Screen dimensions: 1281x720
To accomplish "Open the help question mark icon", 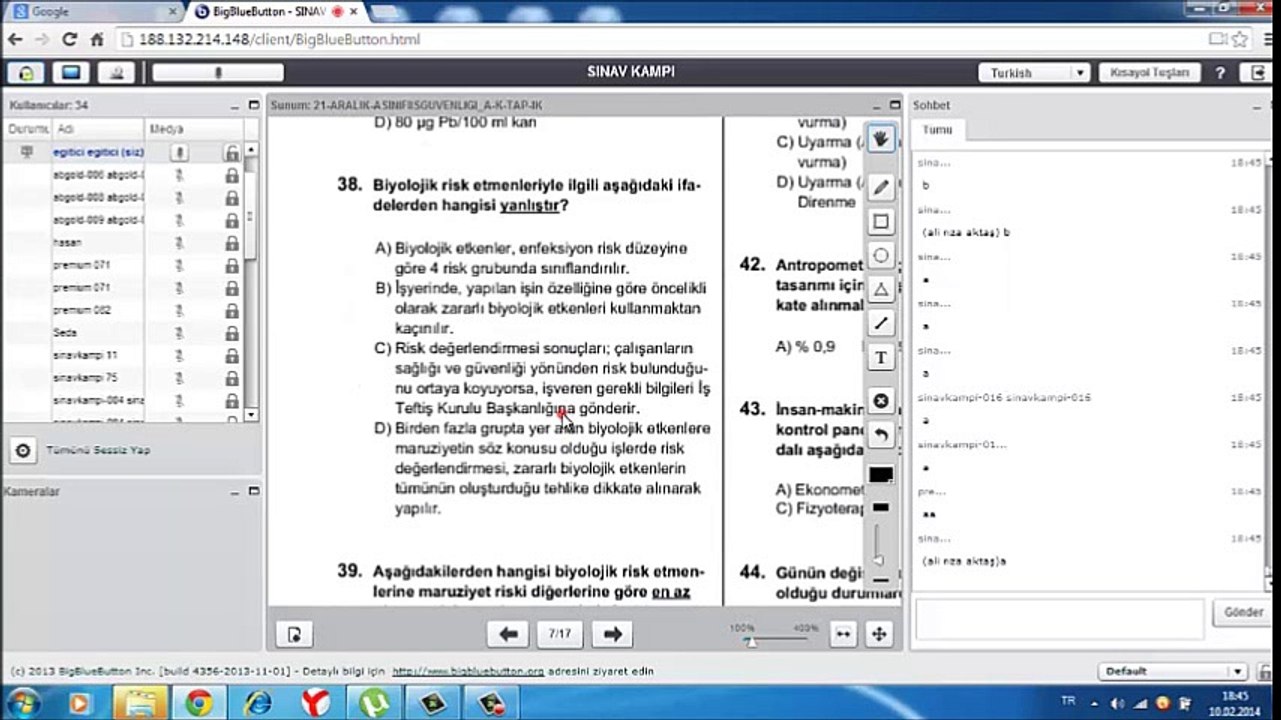I will click(1220, 73).
